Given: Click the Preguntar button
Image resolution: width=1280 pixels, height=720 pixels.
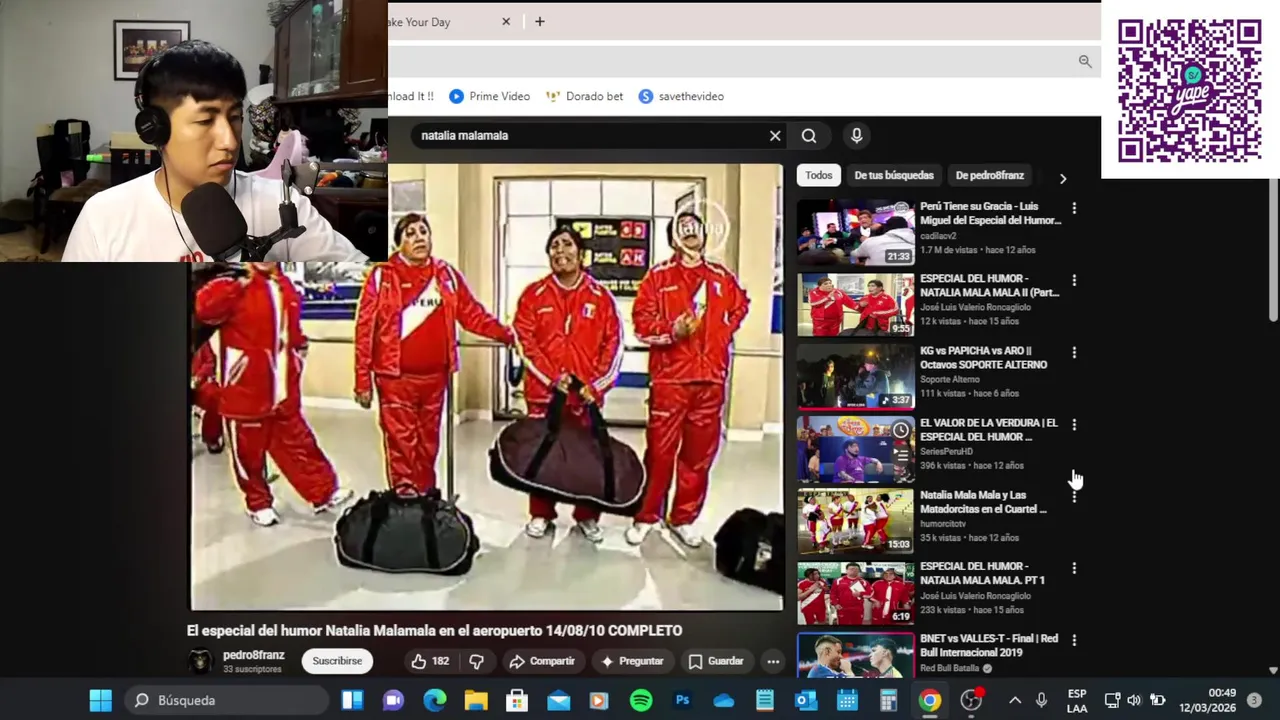Looking at the screenshot, I should pyautogui.click(x=631, y=661).
